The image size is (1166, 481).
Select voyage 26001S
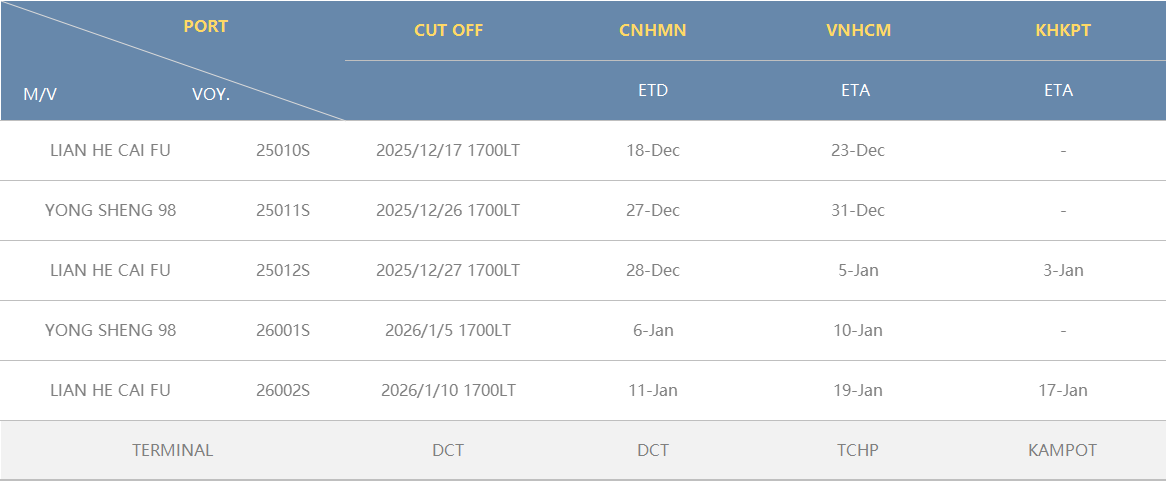pos(283,331)
